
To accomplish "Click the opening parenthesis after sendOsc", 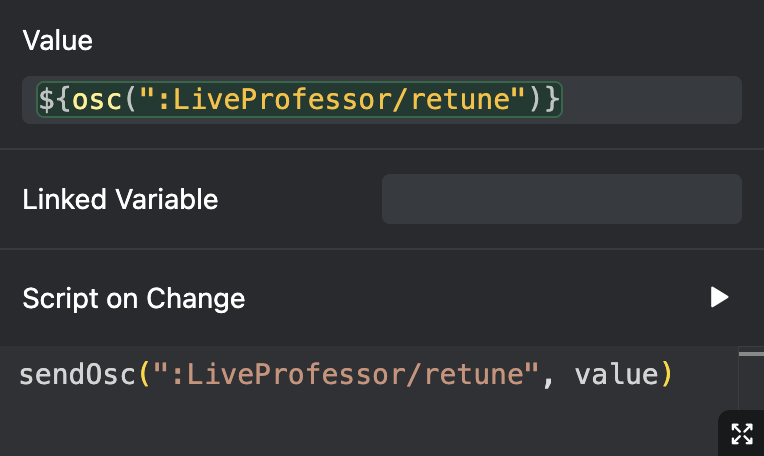I will [143, 375].
